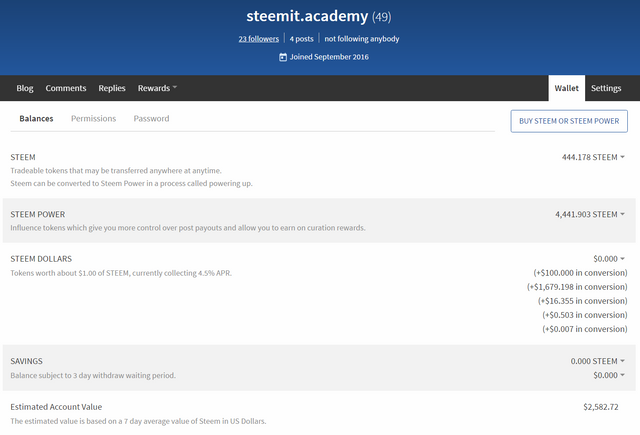Open the Steem Dollars $0.000 dropdown
This screenshot has width=640, height=435.
click(x=609, y=259)
